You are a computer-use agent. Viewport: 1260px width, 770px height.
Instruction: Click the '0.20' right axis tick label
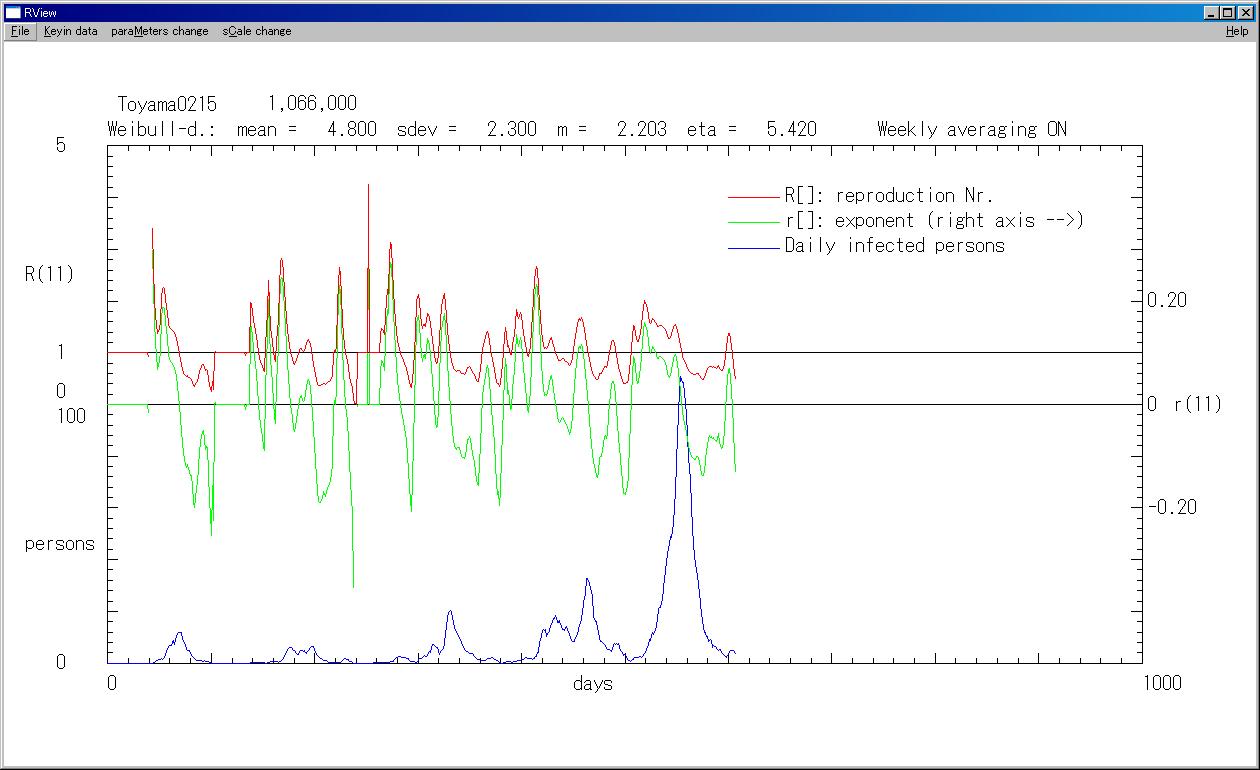click(1167, 301)
